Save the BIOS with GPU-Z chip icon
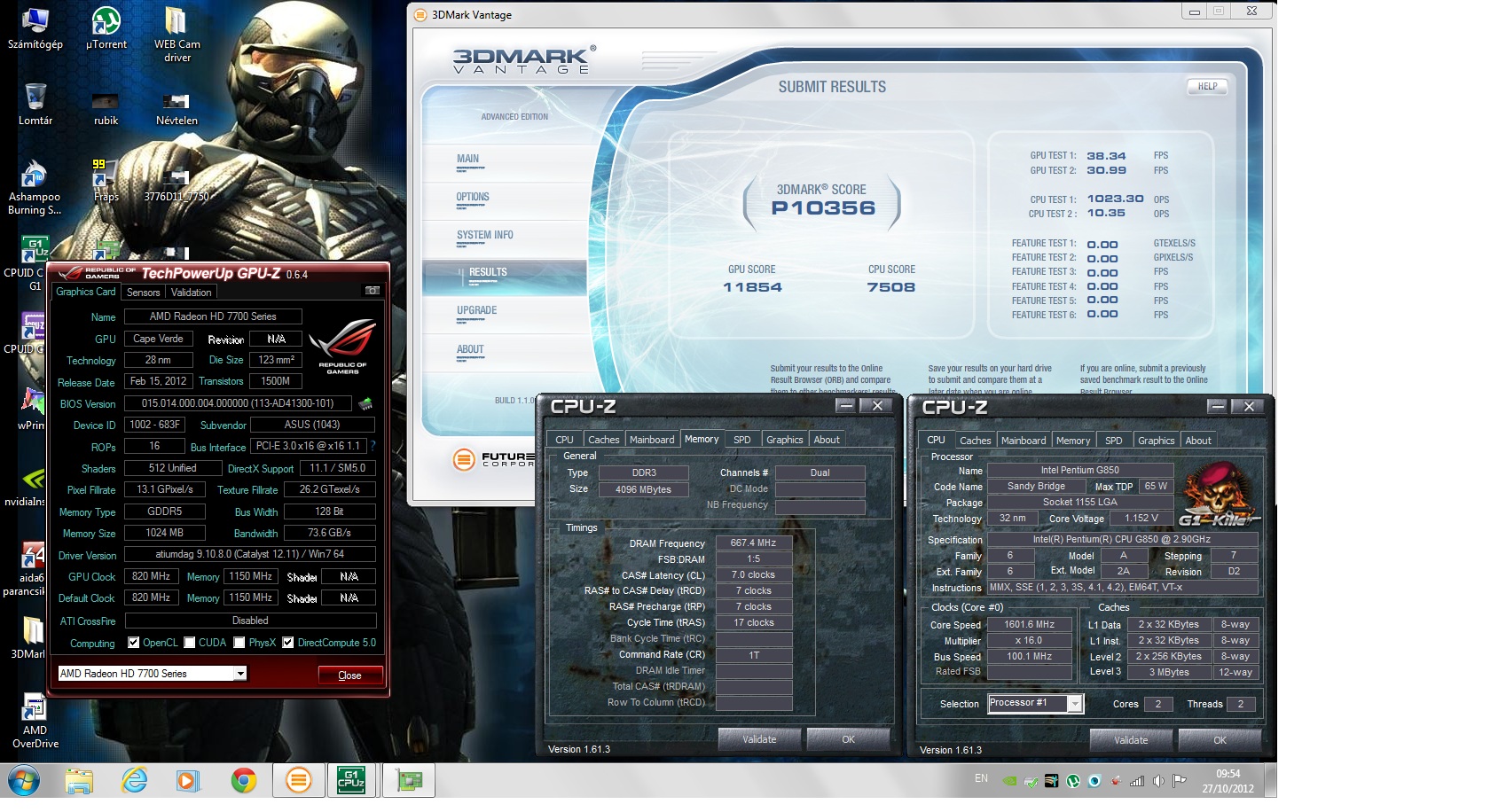Image resolution: width=1506 pixels, height=812 pixels. [x=365, y=403]
